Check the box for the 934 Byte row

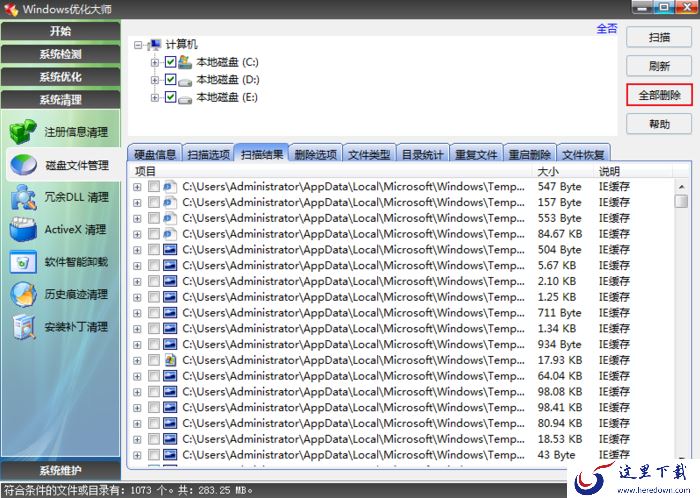tap(154, 344)
